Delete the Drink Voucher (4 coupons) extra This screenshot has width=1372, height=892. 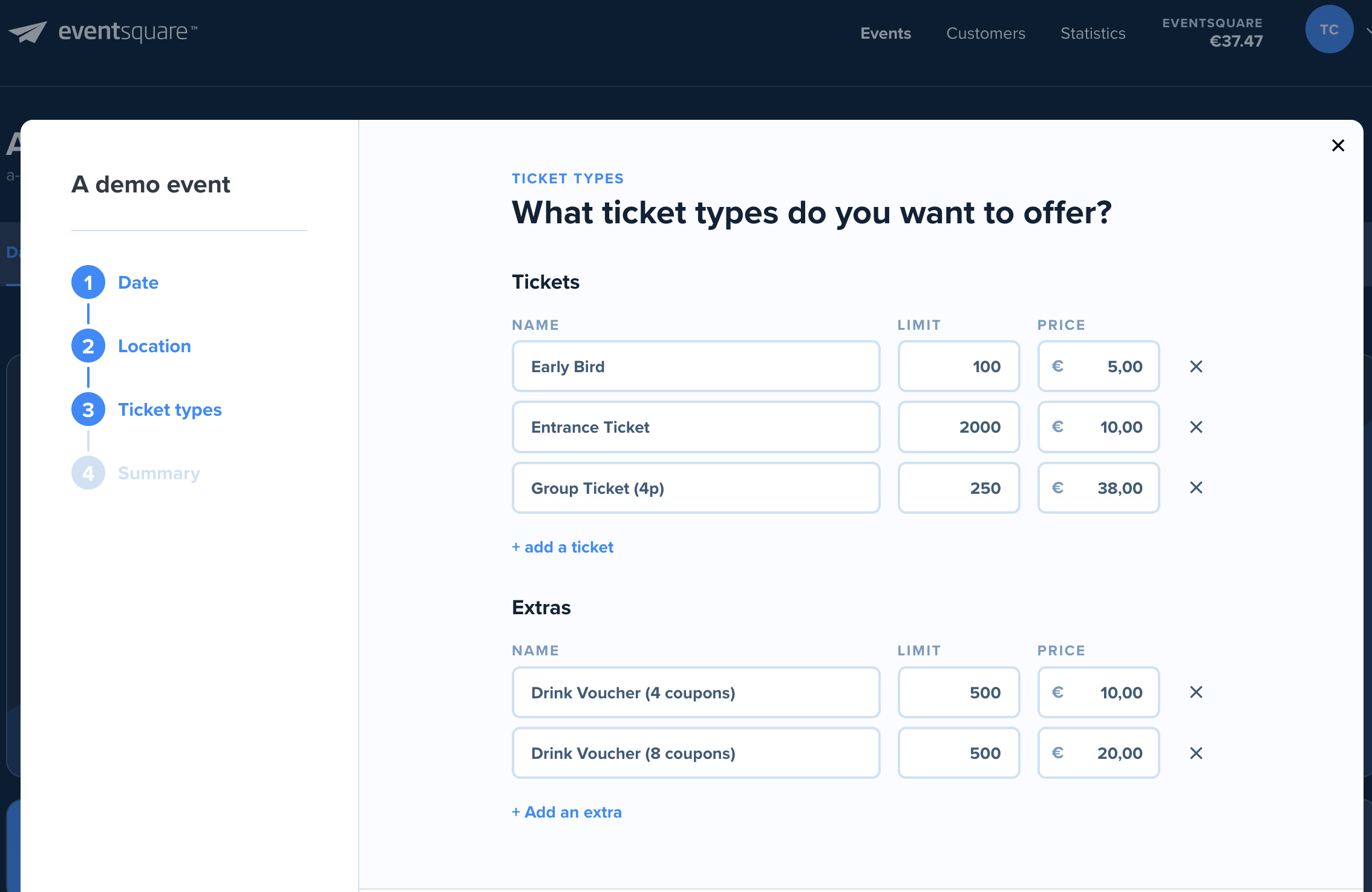(x=1196, y=692)
